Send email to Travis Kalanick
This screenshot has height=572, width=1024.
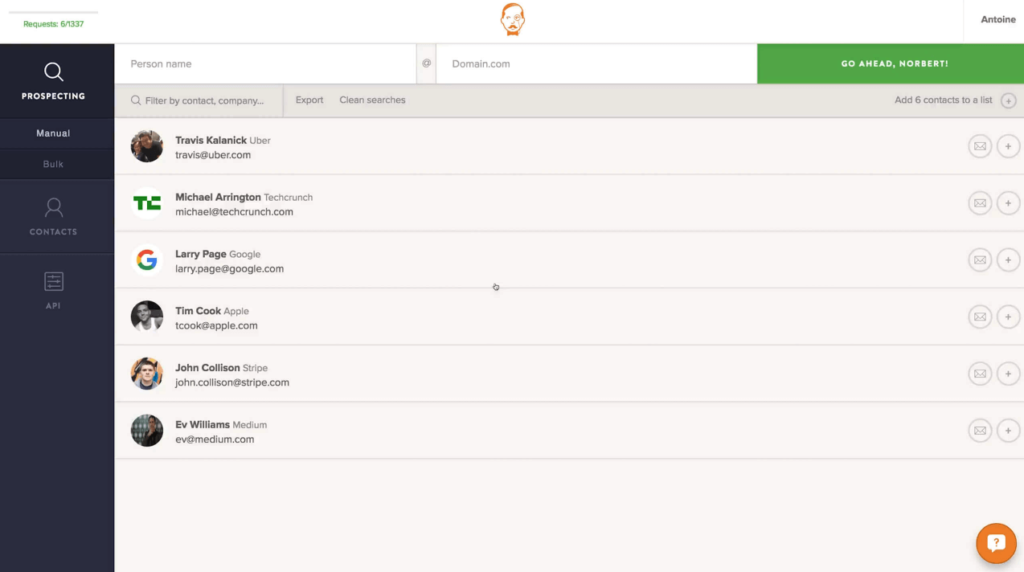tap(980, 146)
